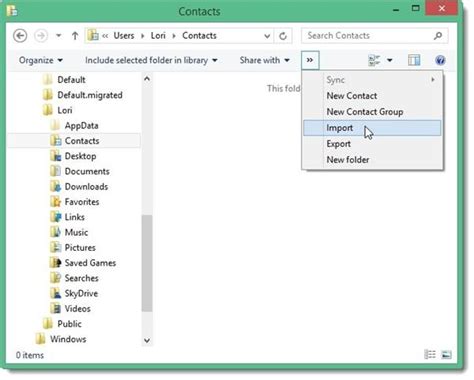Click the Music folder icon
Viewport: 474px width, 380px height.
[x=56, y=232]
